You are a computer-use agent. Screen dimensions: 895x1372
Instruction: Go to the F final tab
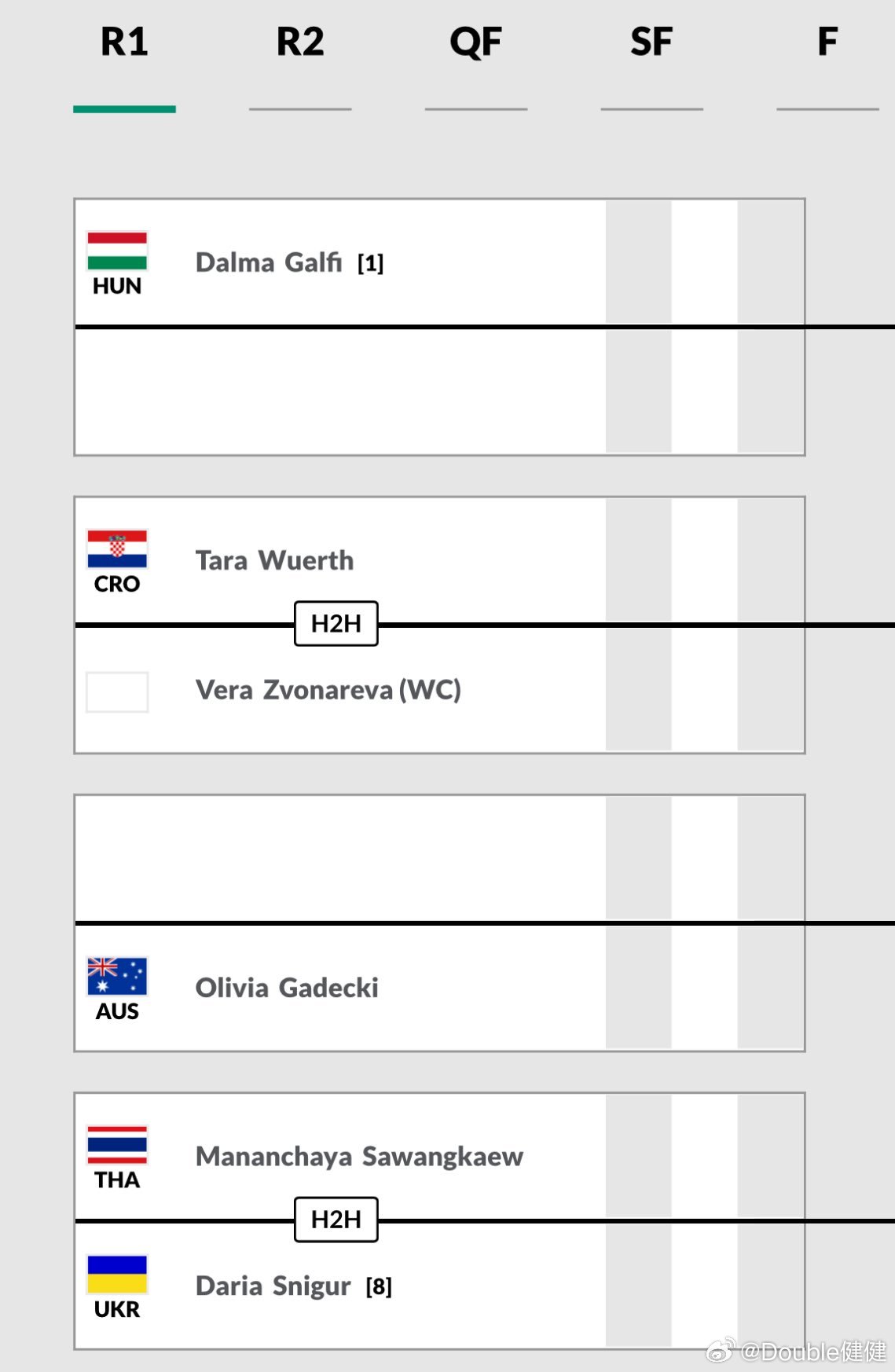point(827,42)
